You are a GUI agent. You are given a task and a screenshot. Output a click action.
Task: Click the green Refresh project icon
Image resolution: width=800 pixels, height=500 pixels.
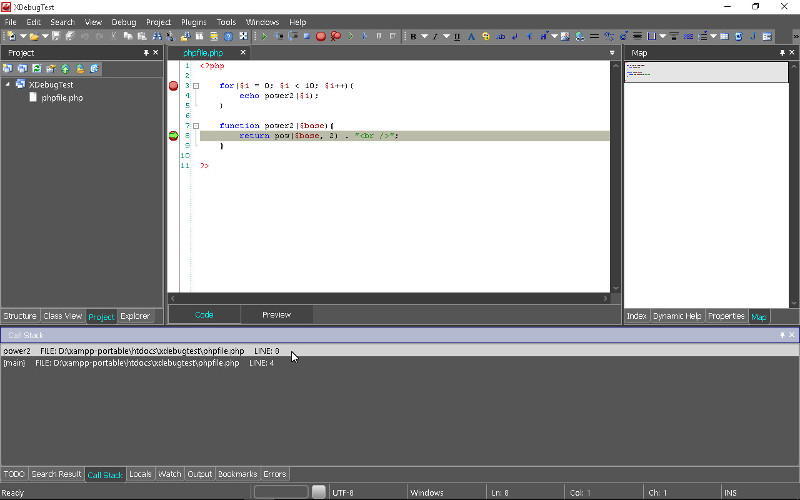click(x=37, y=68)
